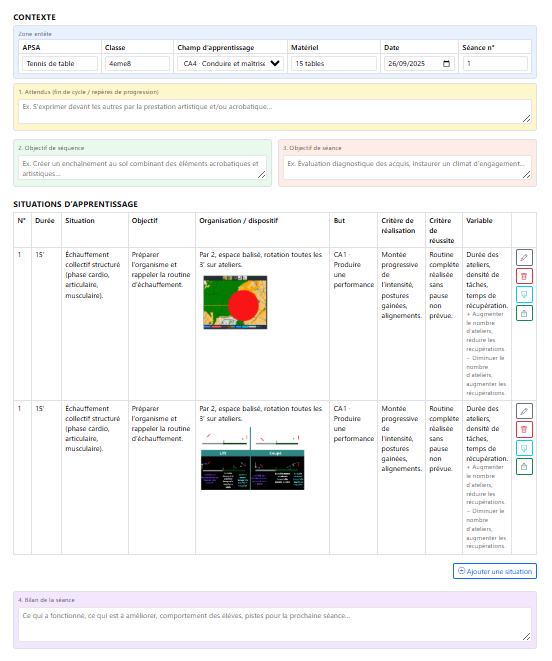Edit the situation row with the Lift/Coupé diagram

pyautogui.click(x=524, y=411)
